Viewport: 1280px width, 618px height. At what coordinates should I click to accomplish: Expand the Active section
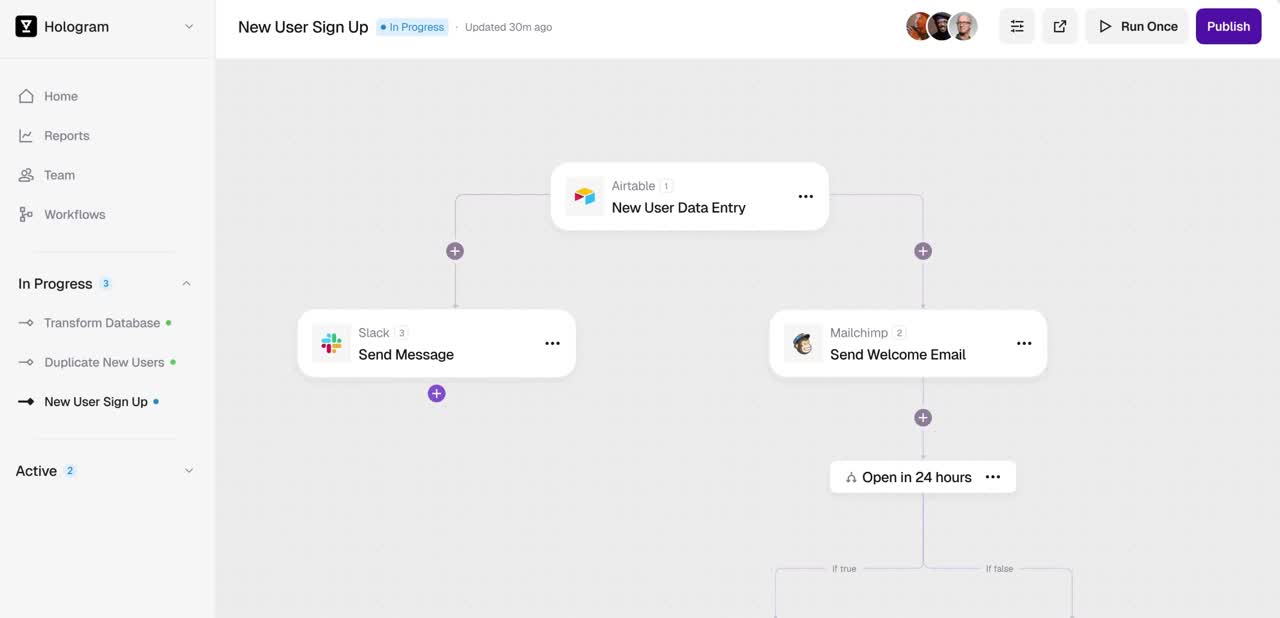coord(188,471)
